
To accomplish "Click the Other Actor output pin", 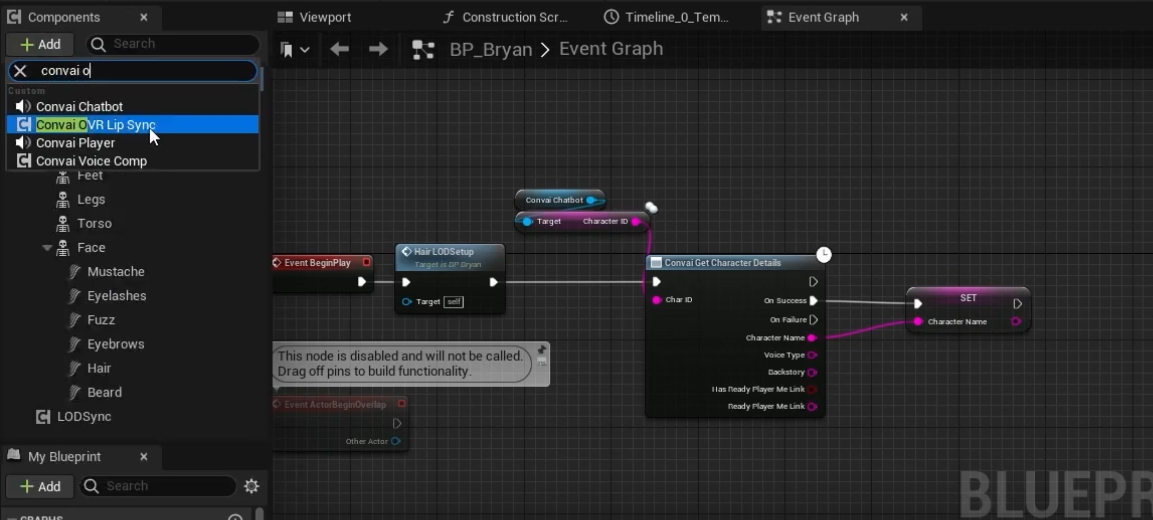I will point(396,441).
